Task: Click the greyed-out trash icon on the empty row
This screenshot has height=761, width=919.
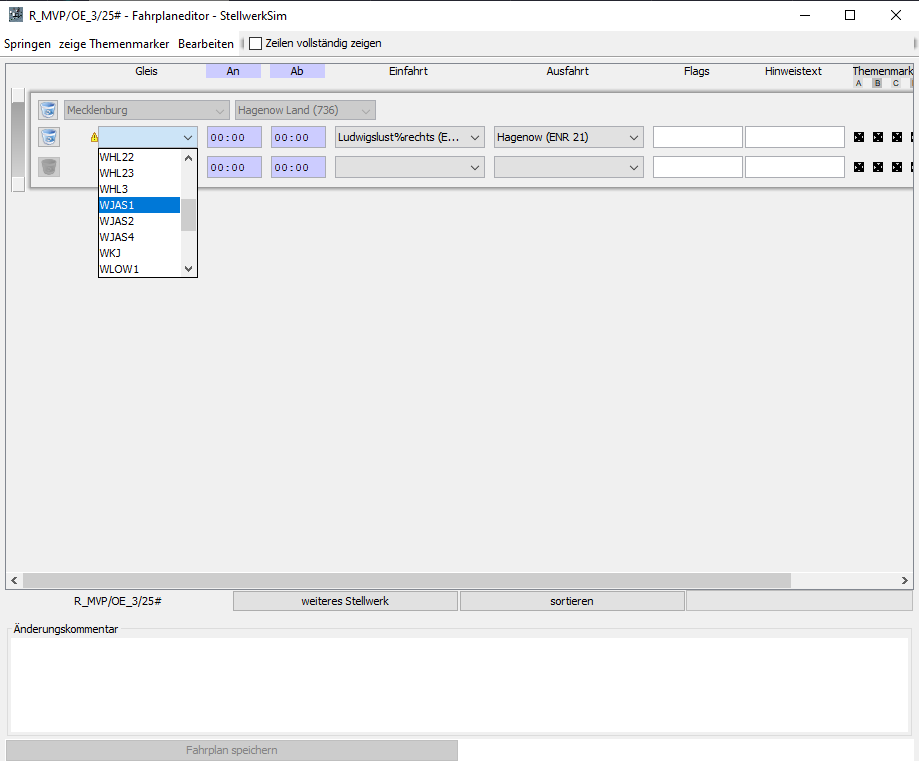Action: tap(48, 167)
